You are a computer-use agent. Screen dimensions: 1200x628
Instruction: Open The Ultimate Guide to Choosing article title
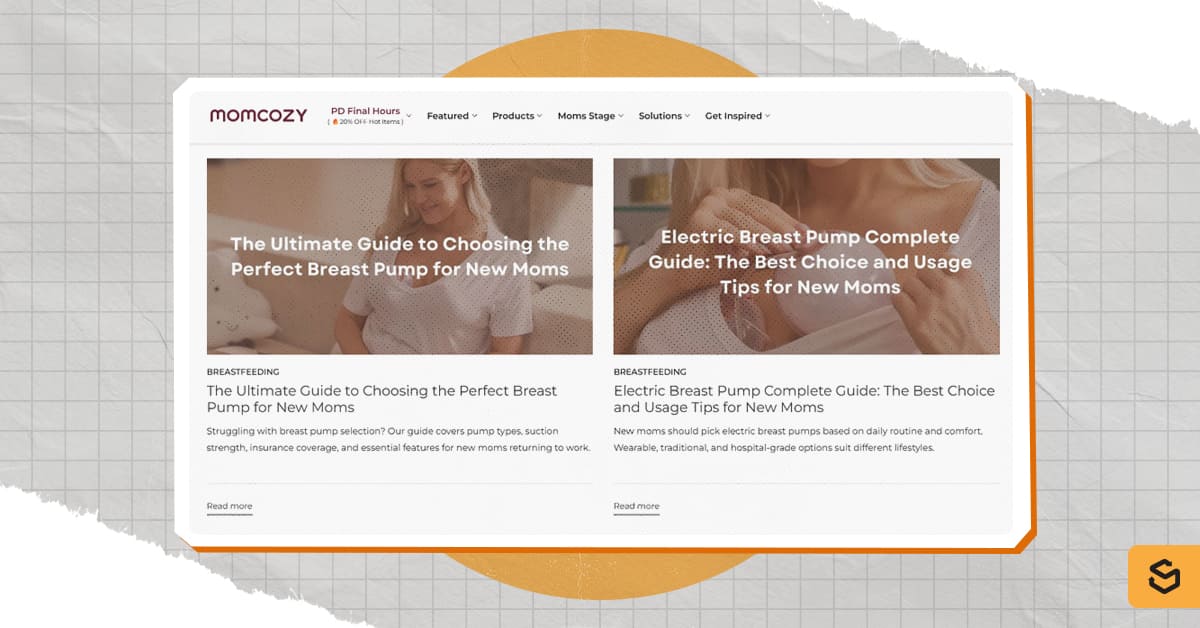click(x=382, y=399)
